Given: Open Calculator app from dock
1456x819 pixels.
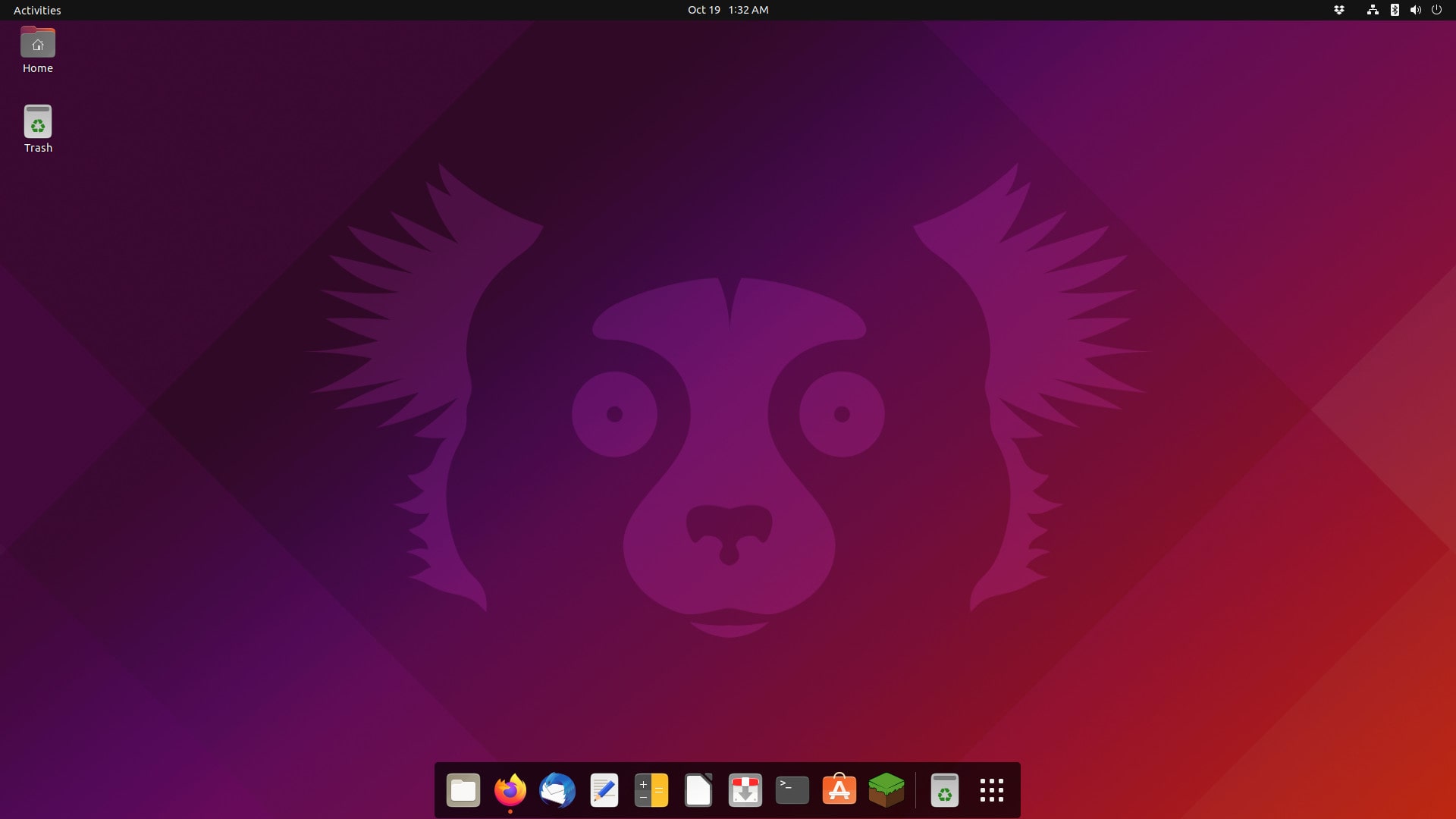Looking at the screenshot, I should [x=651, y=789].
